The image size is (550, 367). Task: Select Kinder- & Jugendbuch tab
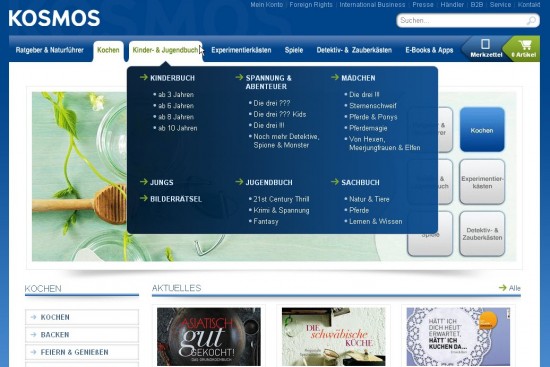[x=165, y=50]
